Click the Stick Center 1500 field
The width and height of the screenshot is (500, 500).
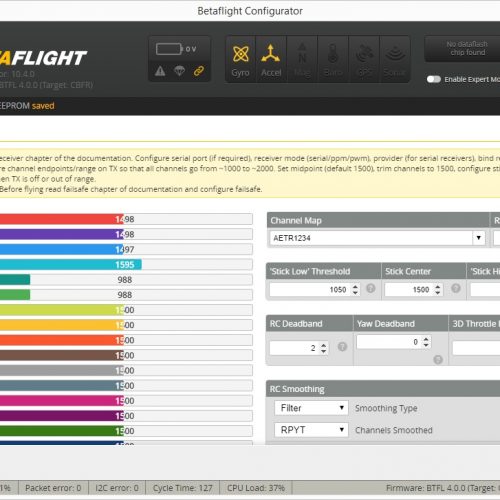tap(413, 289)
